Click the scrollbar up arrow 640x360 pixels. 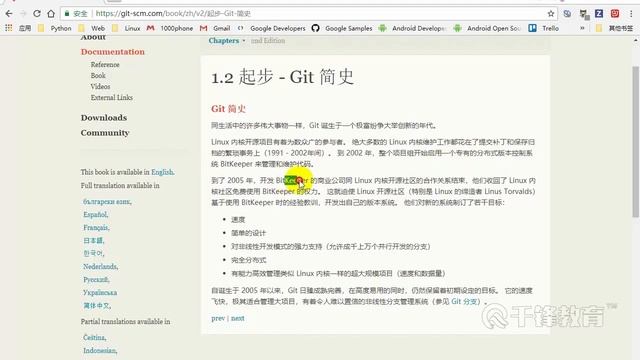point(636,40)
